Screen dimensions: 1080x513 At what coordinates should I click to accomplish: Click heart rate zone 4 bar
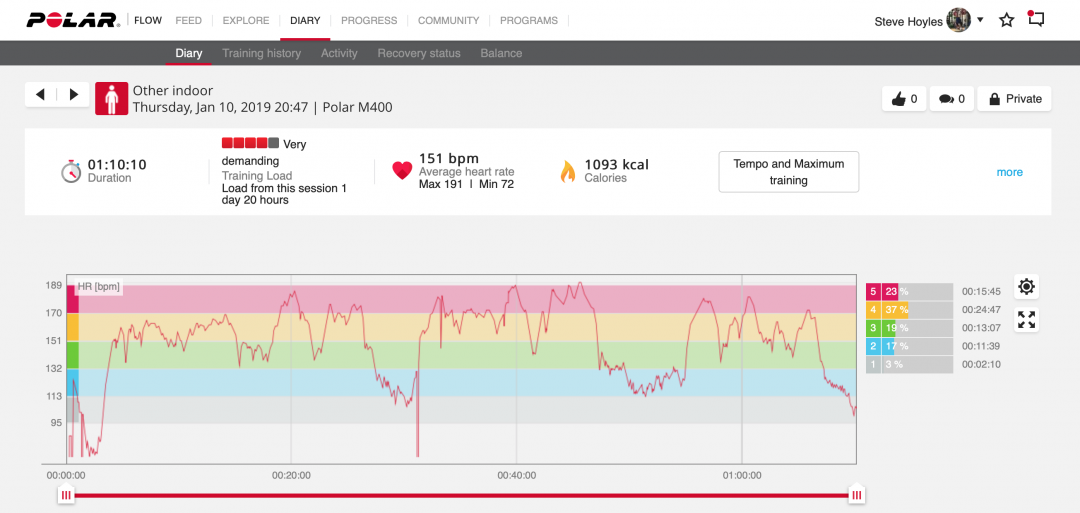(909, 310)
